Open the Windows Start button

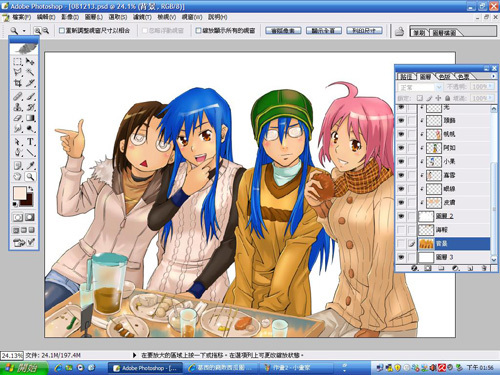23,368
